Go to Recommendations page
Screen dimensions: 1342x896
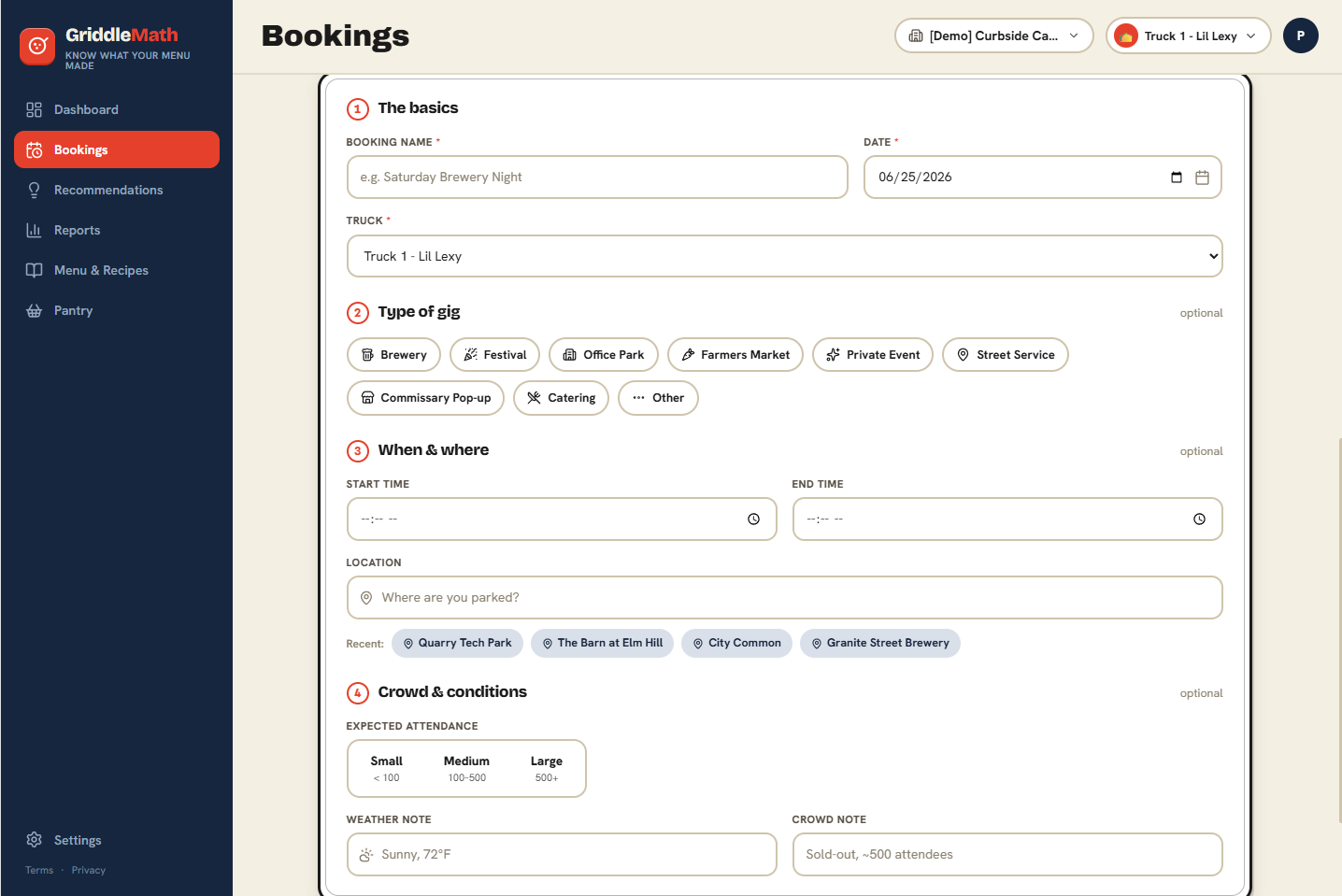tap(117, 190)
